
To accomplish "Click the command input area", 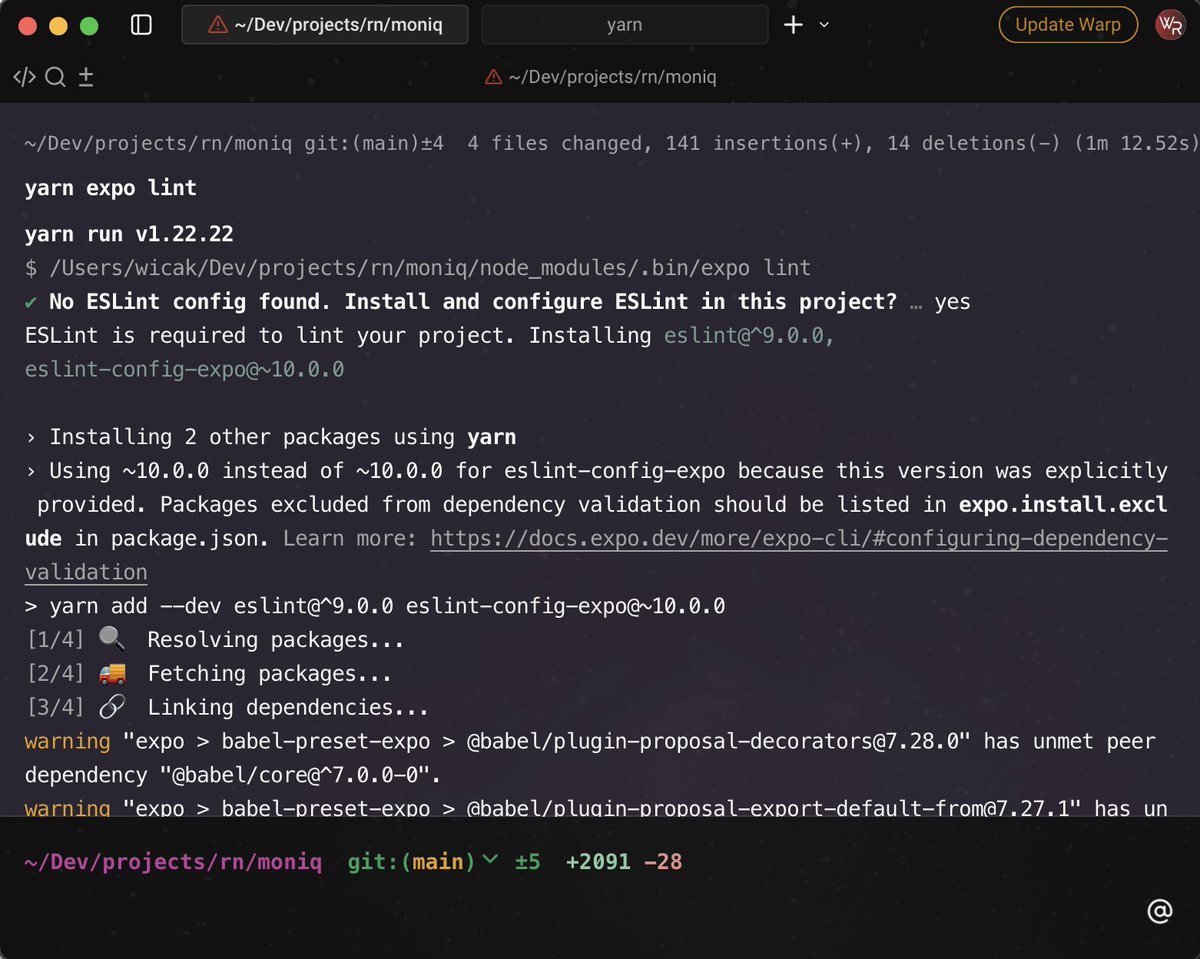I will (580, 911).
